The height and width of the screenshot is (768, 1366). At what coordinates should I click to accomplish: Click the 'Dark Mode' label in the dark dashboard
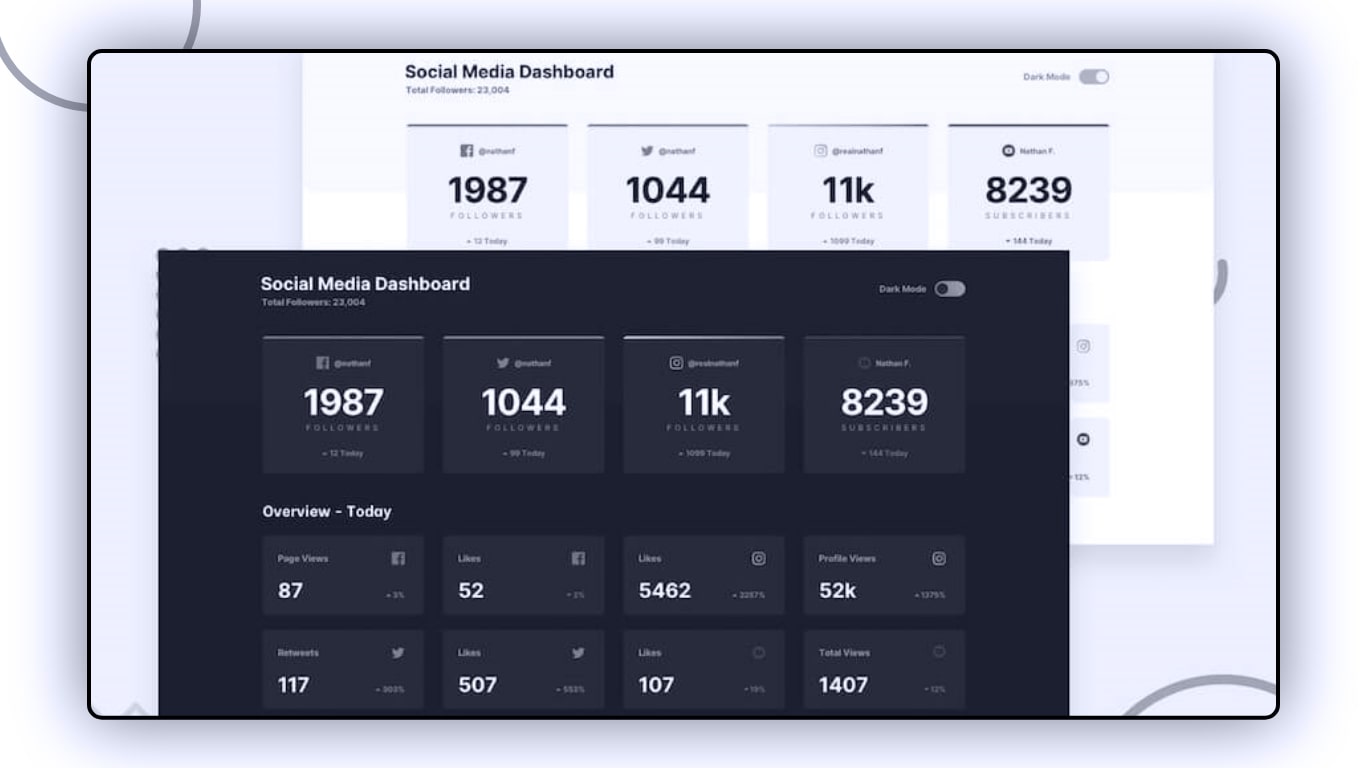903,289
